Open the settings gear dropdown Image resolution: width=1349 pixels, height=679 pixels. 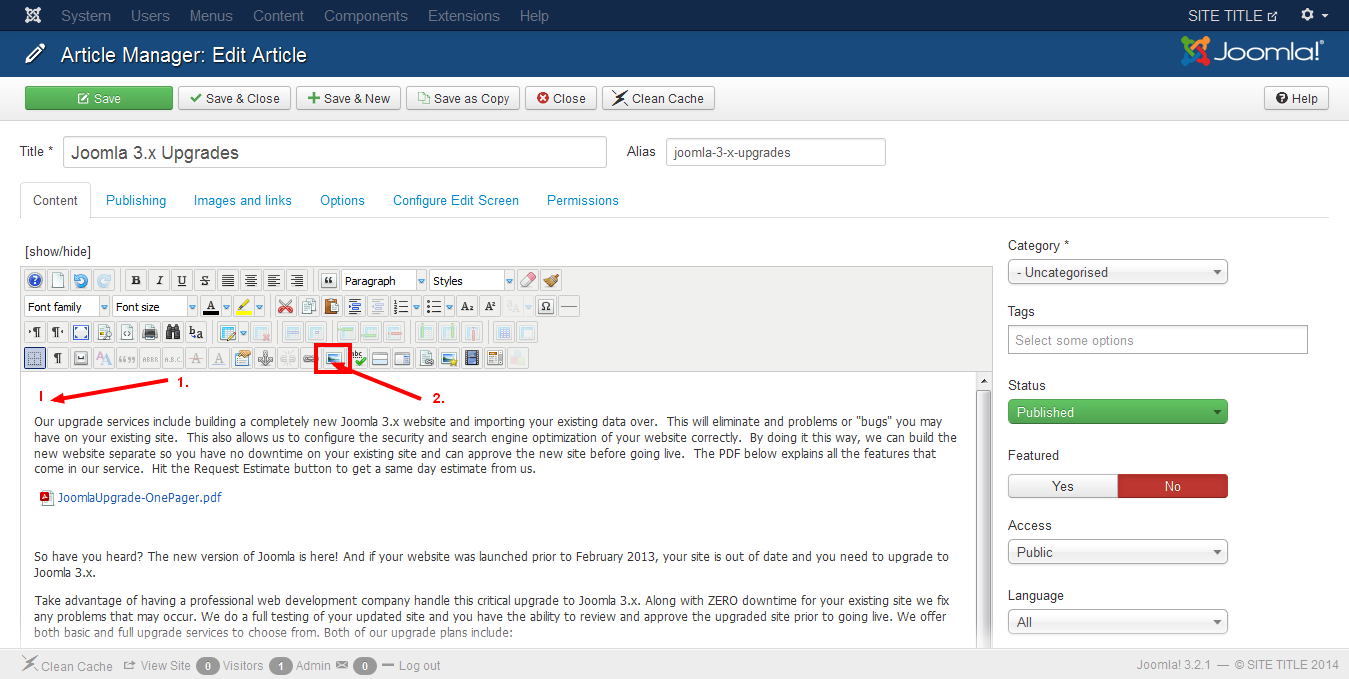pyautogui.click(x=1315, y=16)
